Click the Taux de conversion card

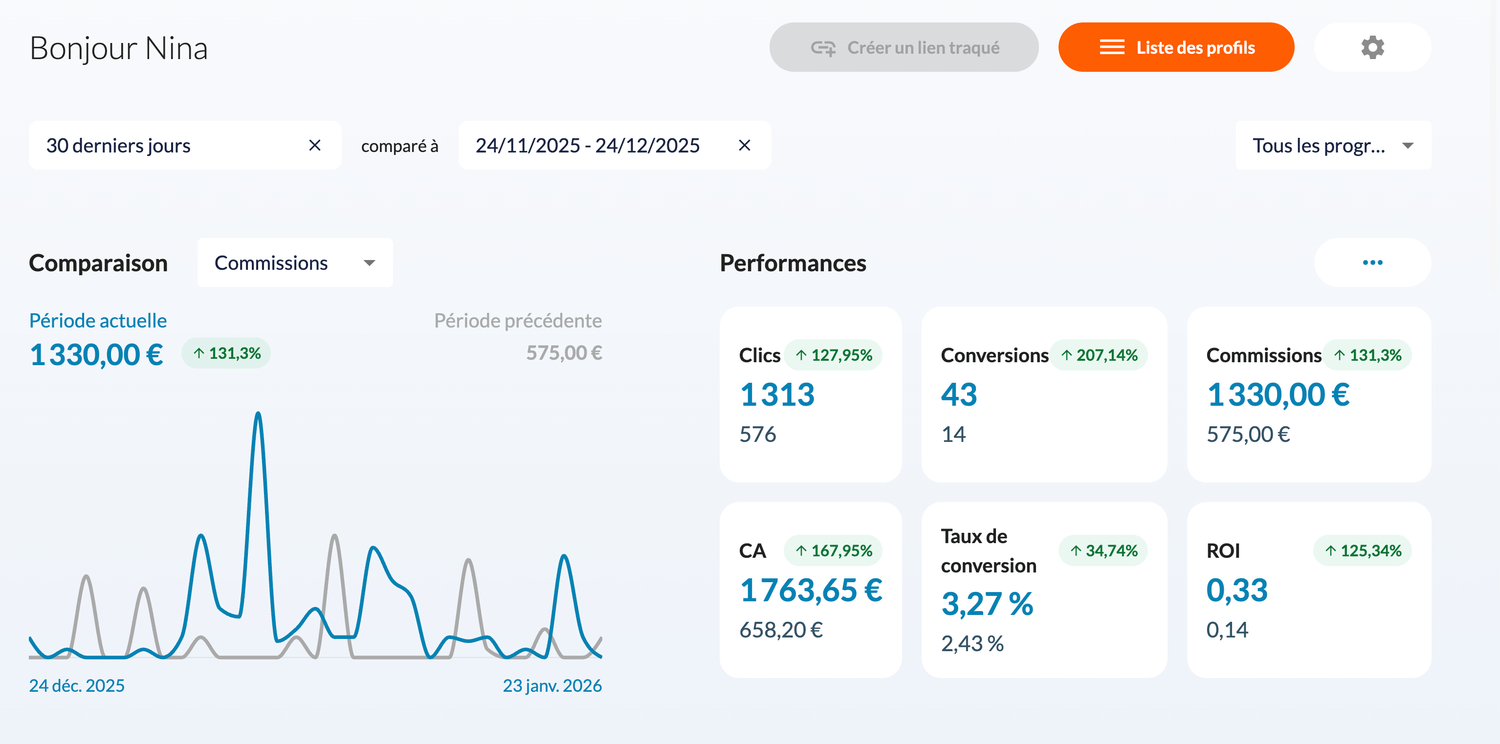pos(1043,590)
